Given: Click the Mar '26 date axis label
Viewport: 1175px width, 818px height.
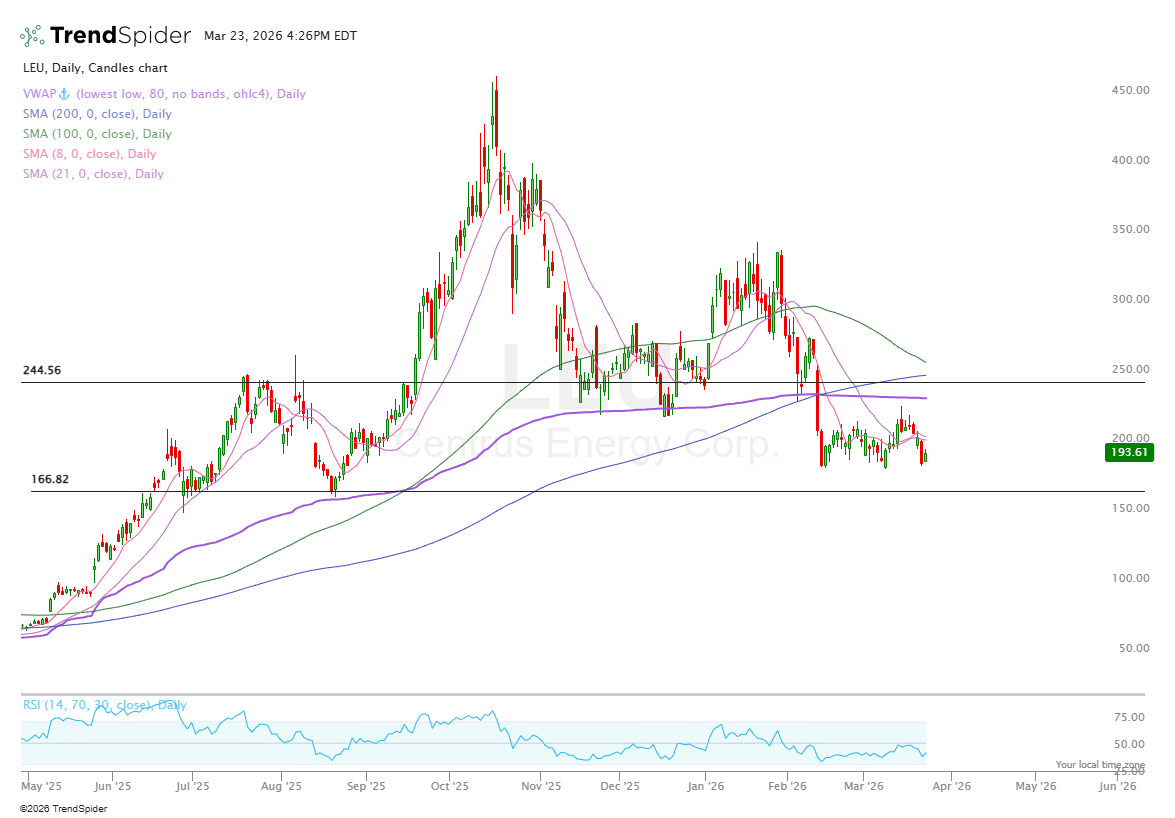Looking at the screenshot, I should click(x=864, y=786).
